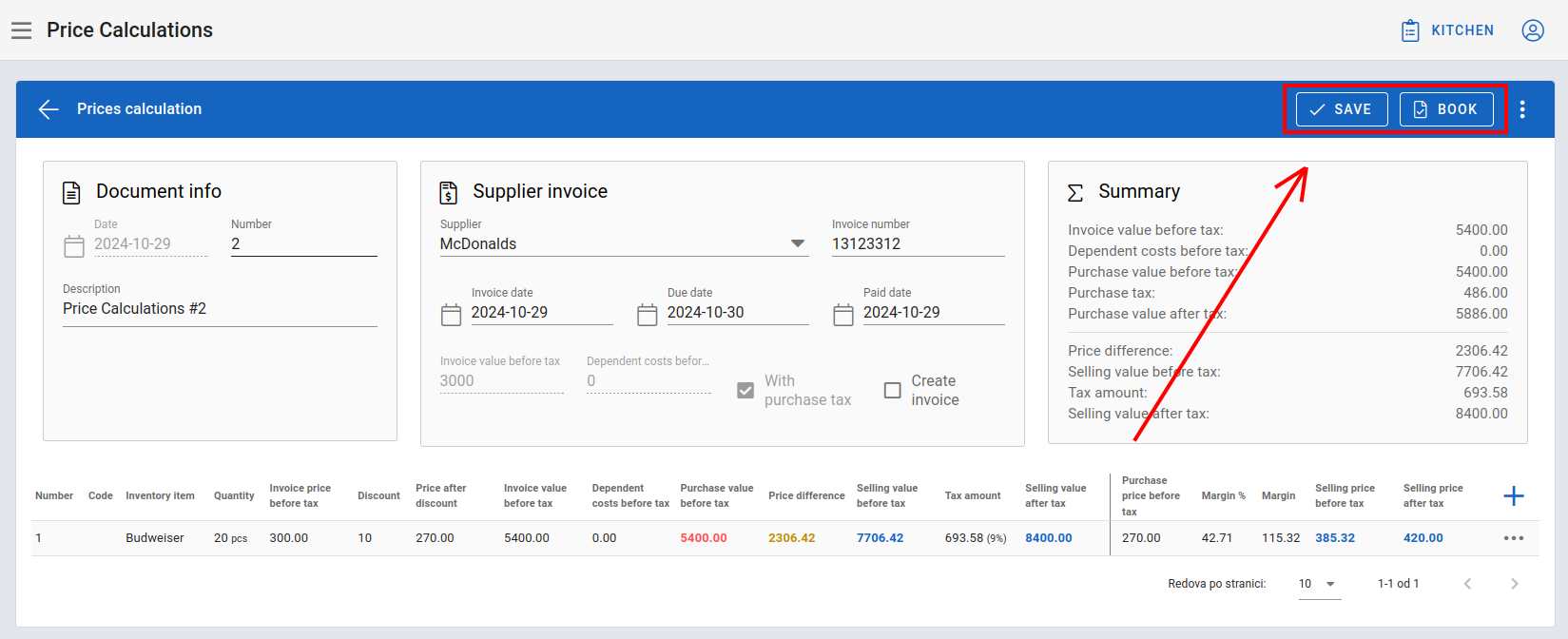
Task: Open the user account profile icon
Action: [x=1533, y=30]
